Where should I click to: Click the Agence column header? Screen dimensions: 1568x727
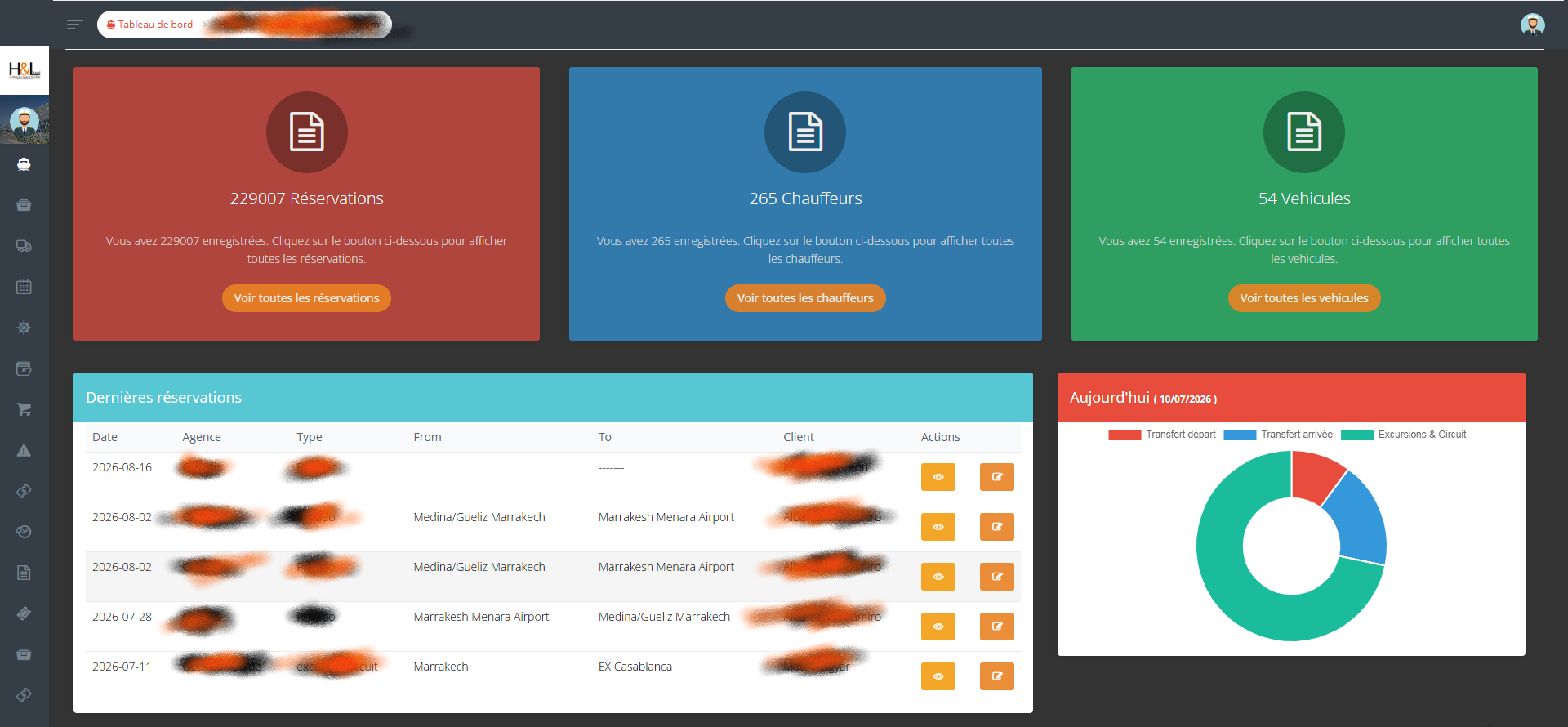[202, 437]
